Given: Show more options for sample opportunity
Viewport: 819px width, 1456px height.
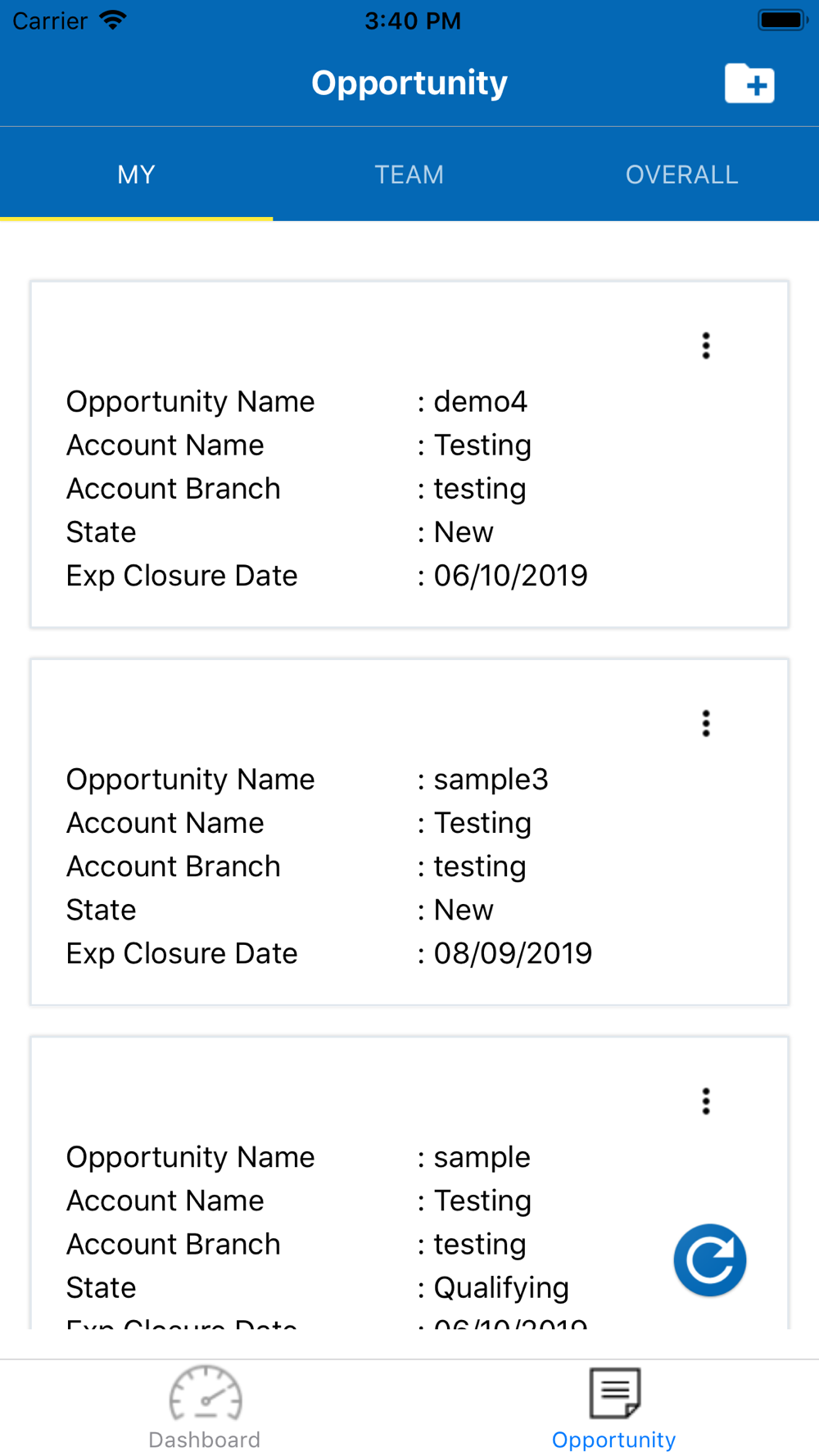Looking at the screenshot, I should (706, 1101).
